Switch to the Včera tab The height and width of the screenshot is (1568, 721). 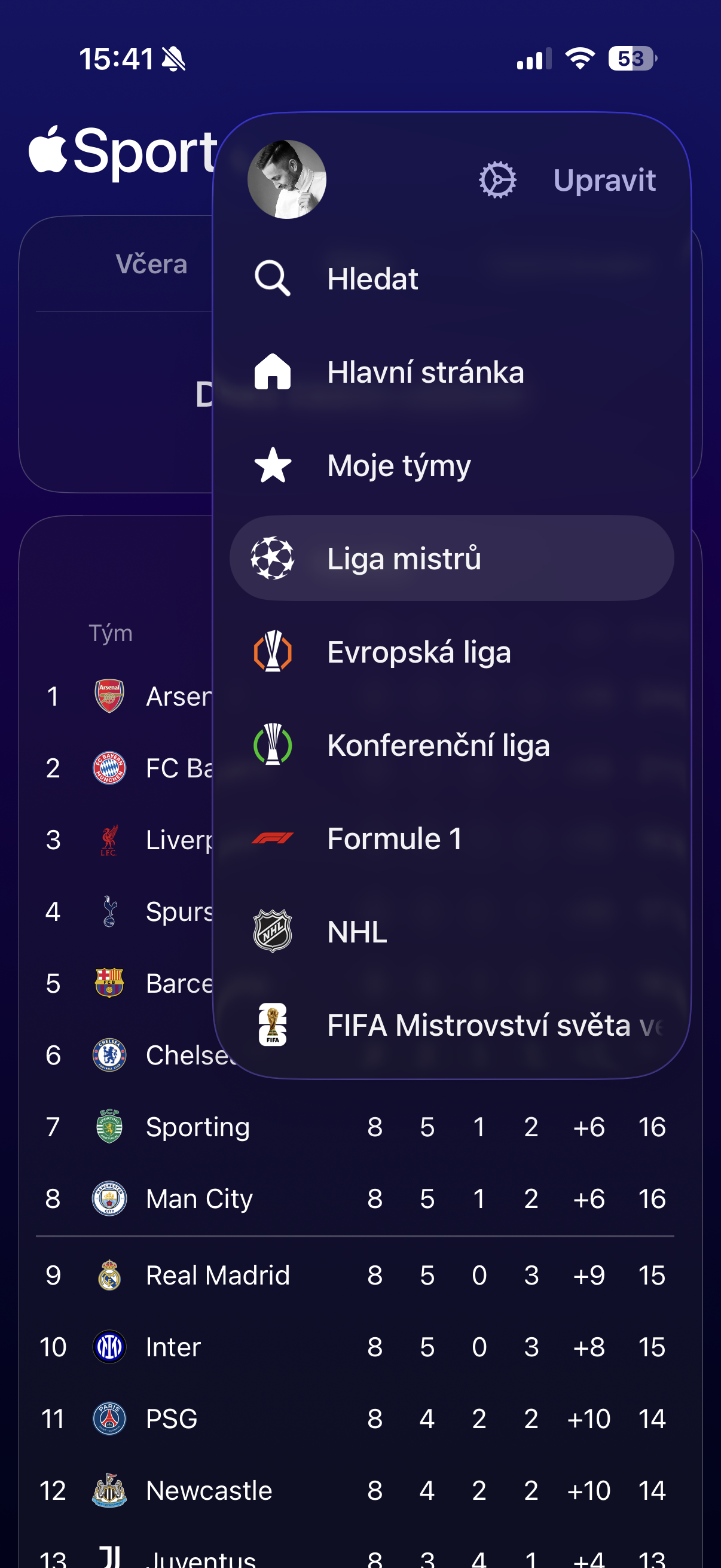coord(151,265)
